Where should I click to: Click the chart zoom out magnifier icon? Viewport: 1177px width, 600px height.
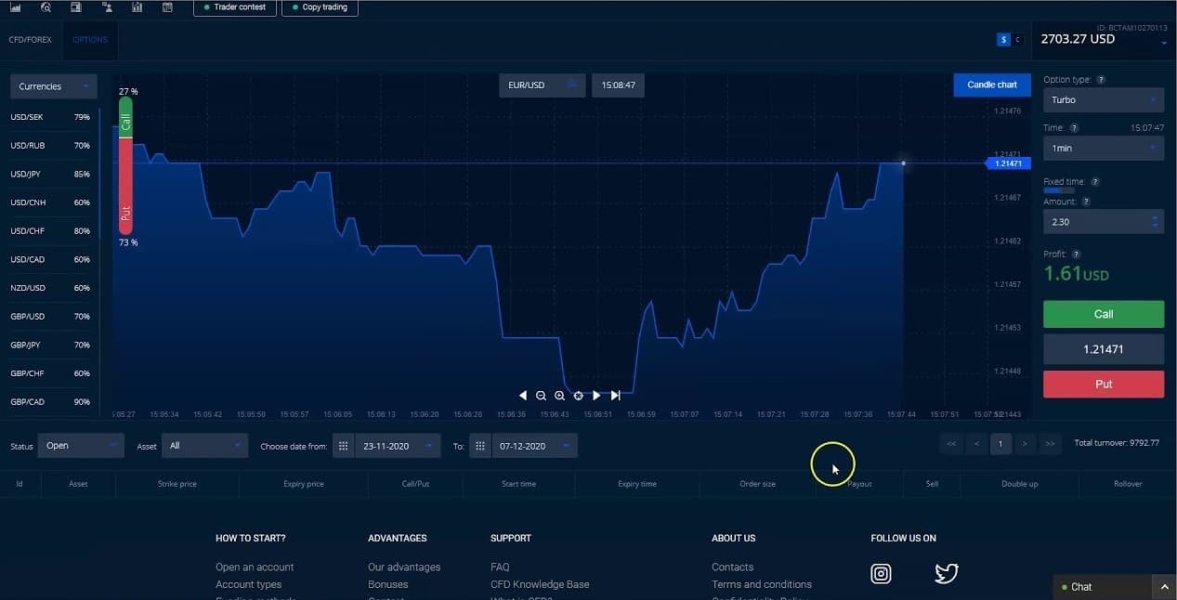click(x=541, y=396)
